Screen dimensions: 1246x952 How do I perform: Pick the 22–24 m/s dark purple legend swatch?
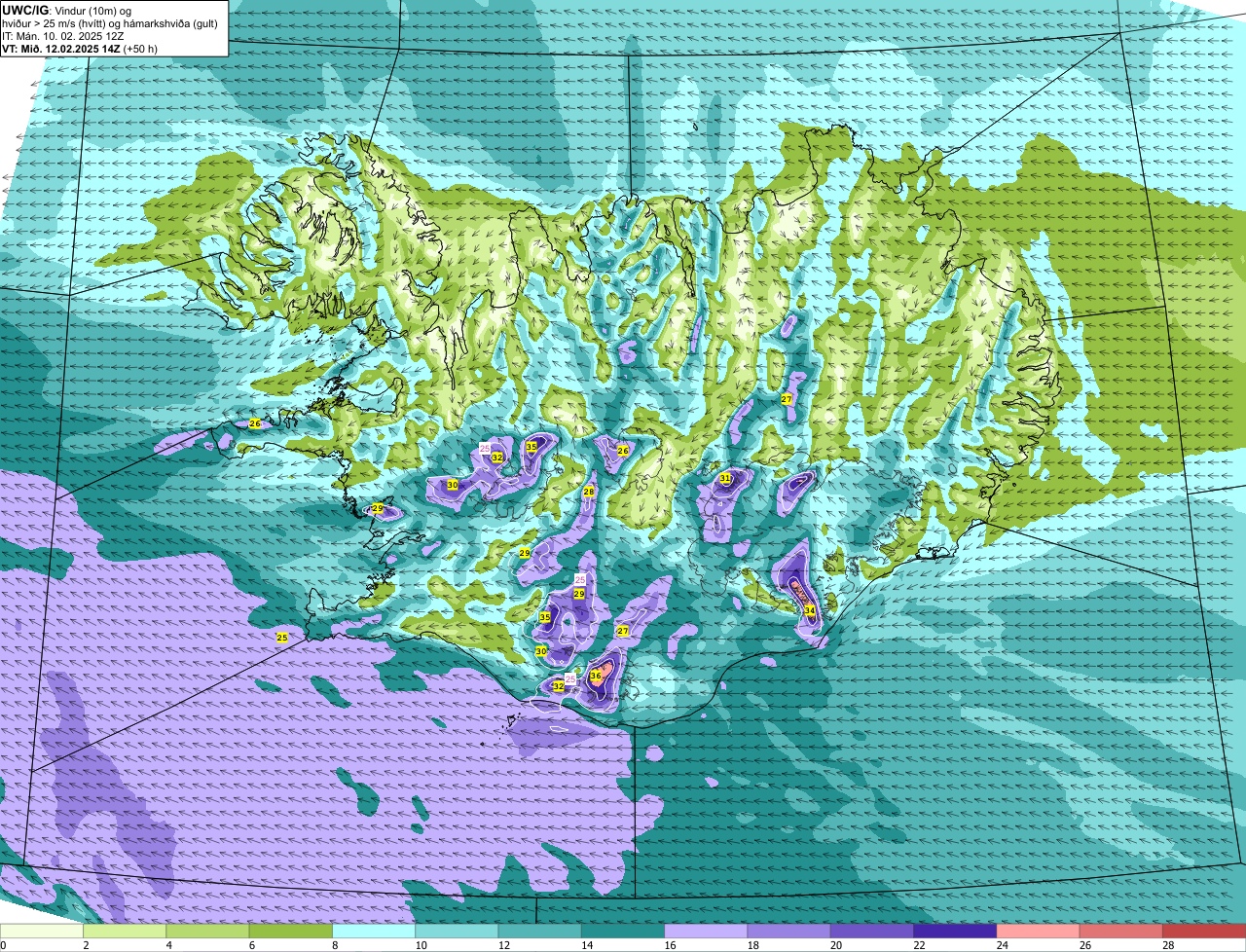(955, 931)
